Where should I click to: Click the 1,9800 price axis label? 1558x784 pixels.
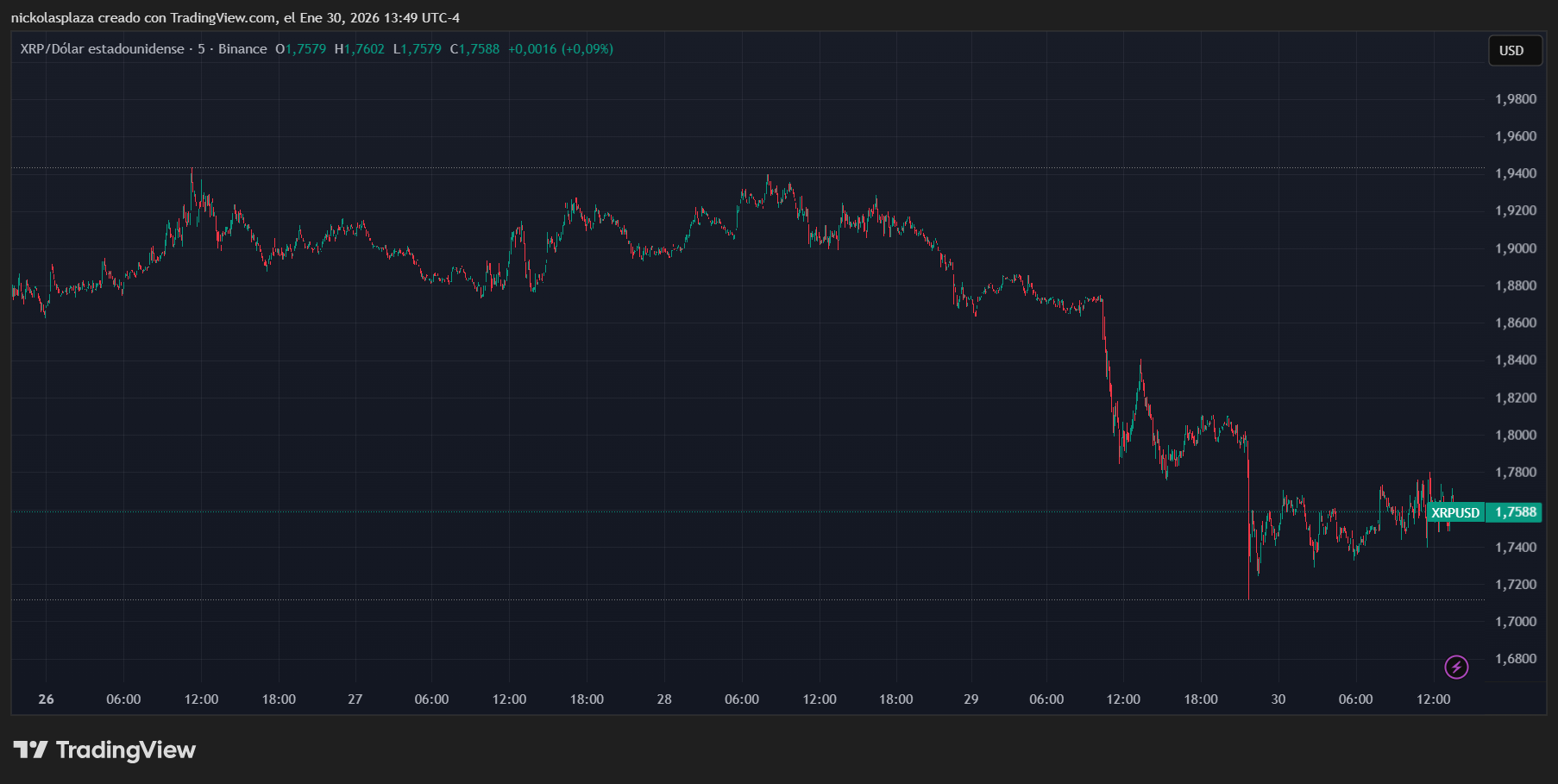point(1516,99)
